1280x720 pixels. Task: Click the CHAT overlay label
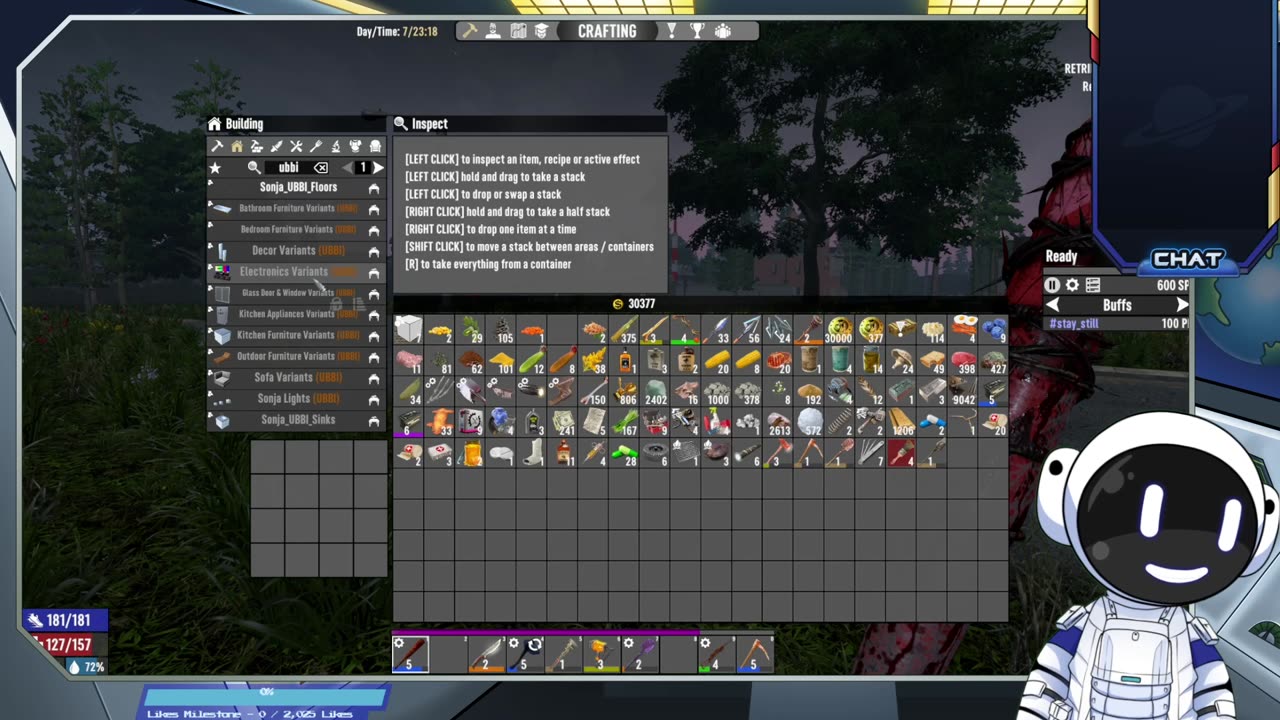click(x=1188, y=260)
